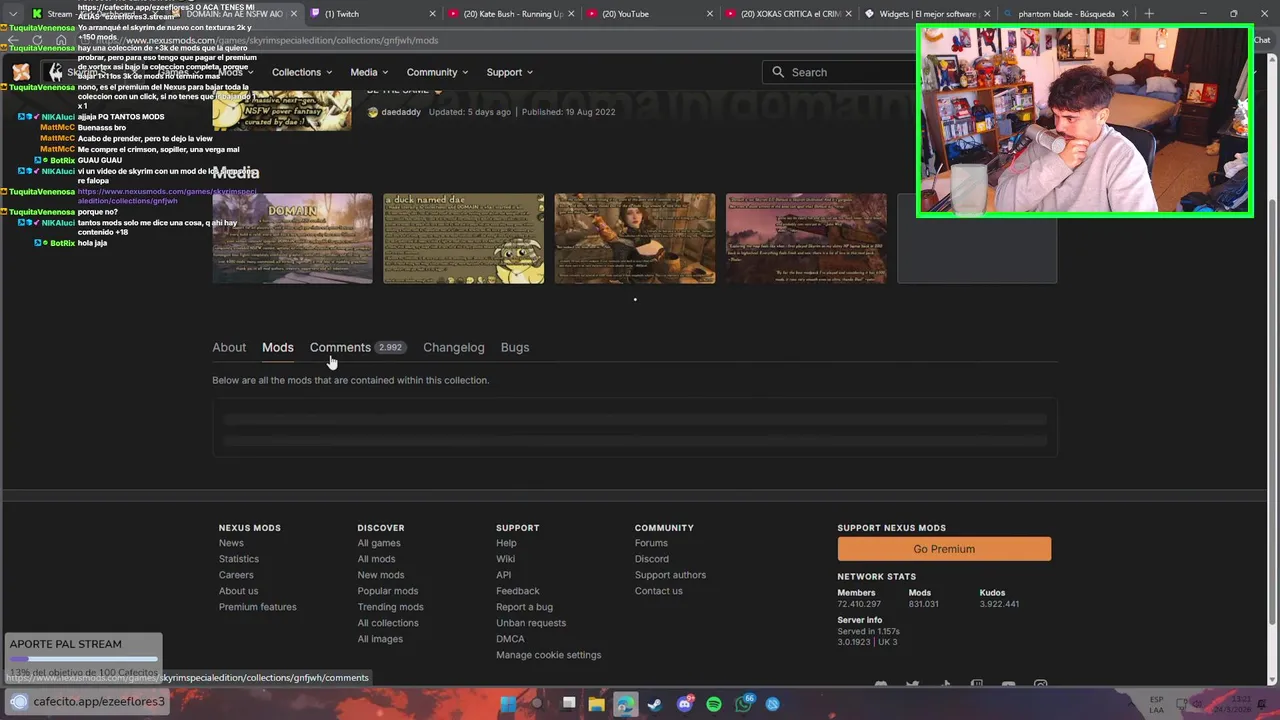Screen dimensions: 1280x720
Task: Click the 3.922.441 Kudos value
Action: (999, 604)
